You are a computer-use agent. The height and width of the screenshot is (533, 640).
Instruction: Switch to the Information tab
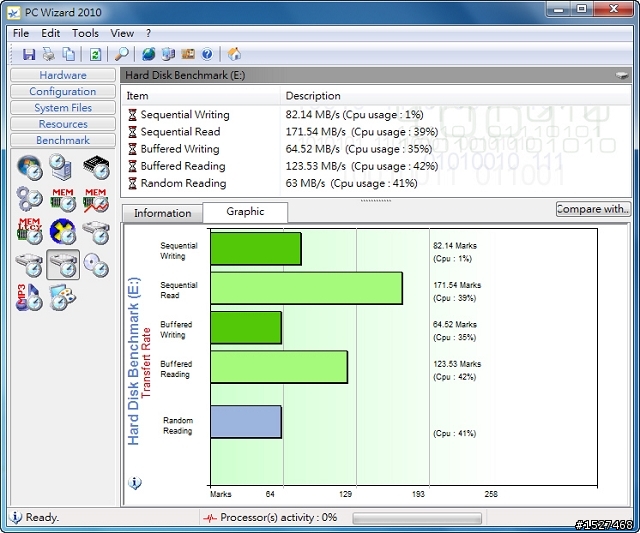point(162,213)
